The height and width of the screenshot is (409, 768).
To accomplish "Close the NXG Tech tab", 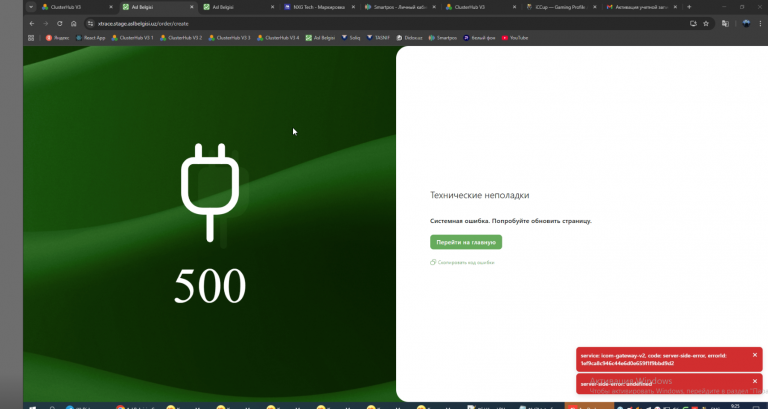I will click(x=353, y=7).
